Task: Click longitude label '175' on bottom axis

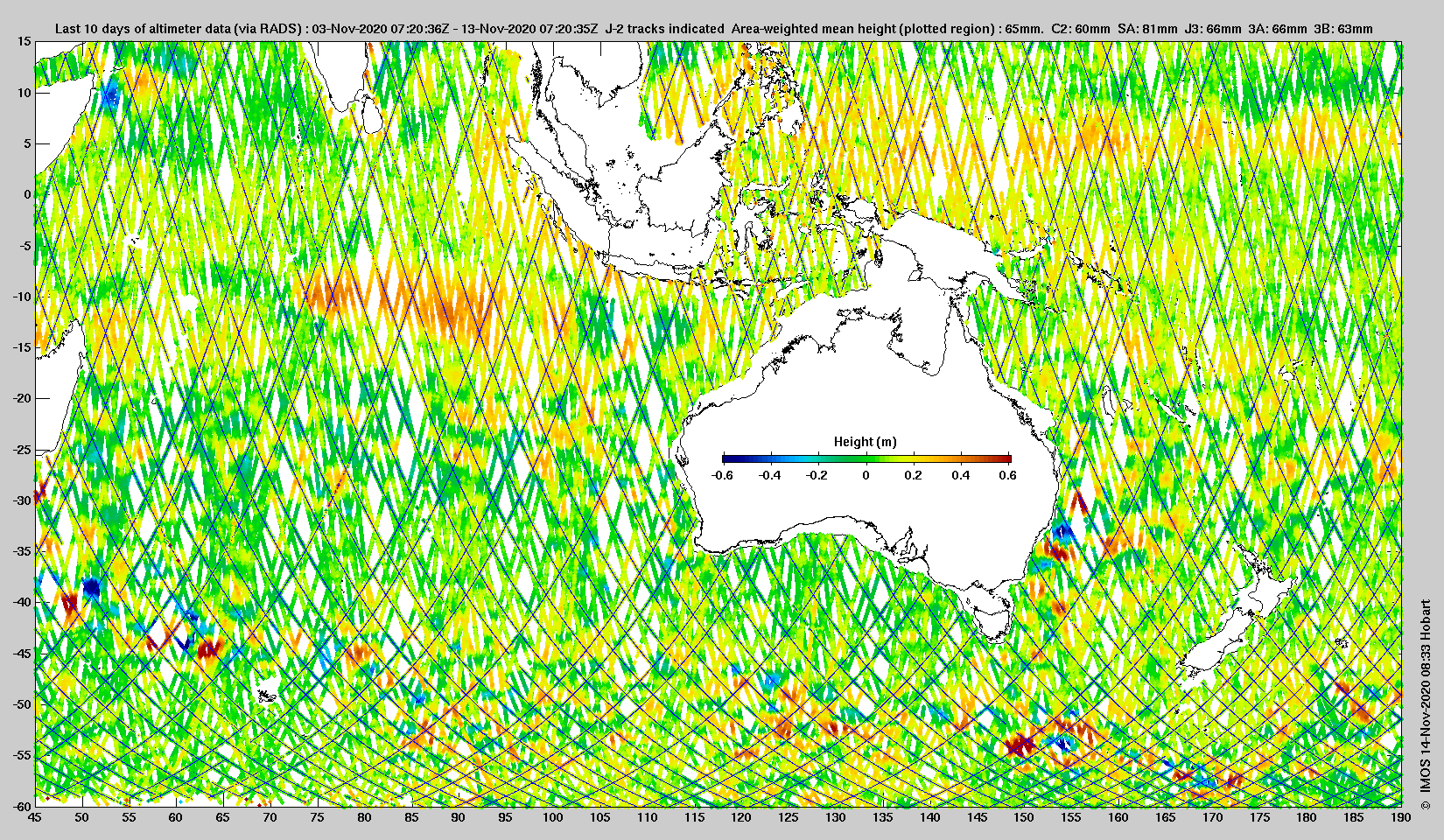Action: [1259, 817]
